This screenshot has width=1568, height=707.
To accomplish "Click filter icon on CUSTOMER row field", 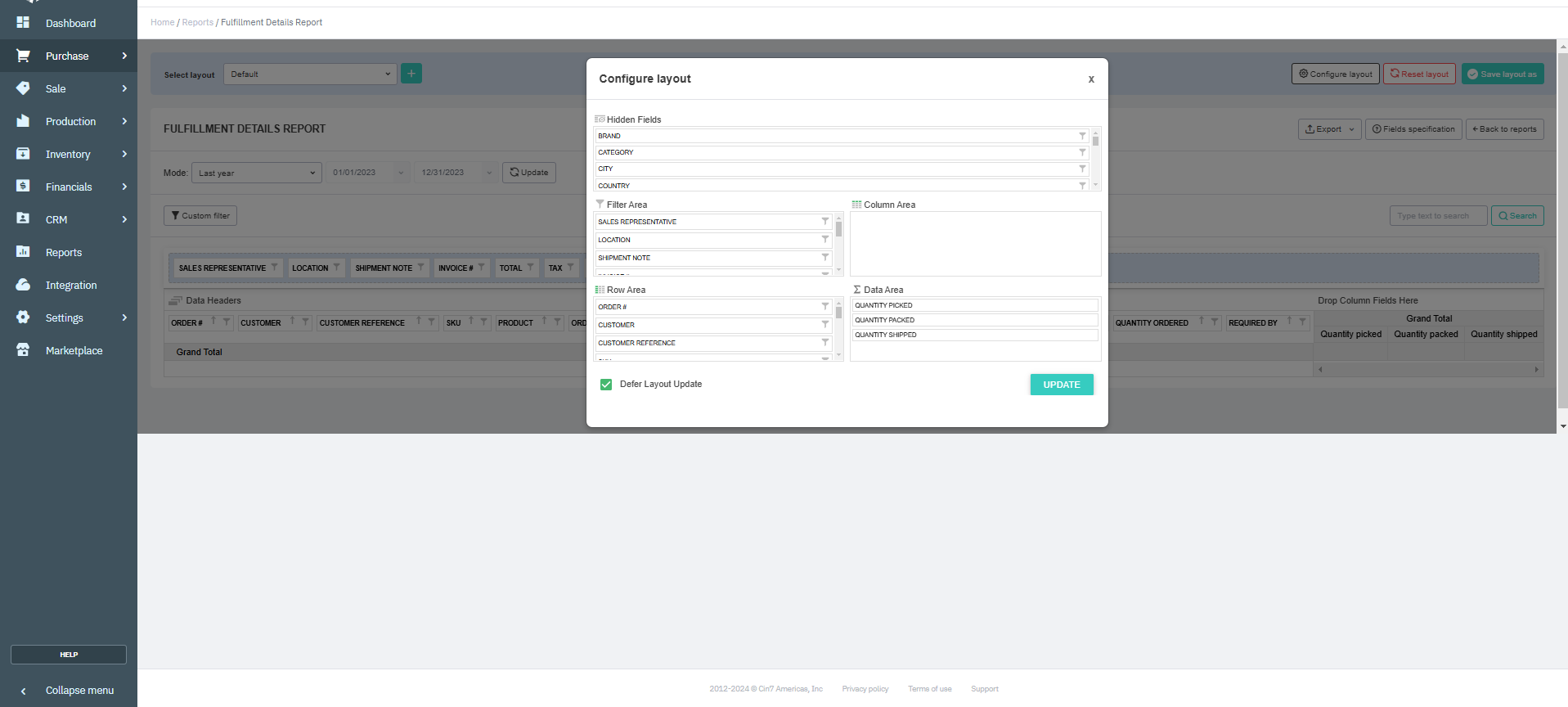I will click(825, 325).
